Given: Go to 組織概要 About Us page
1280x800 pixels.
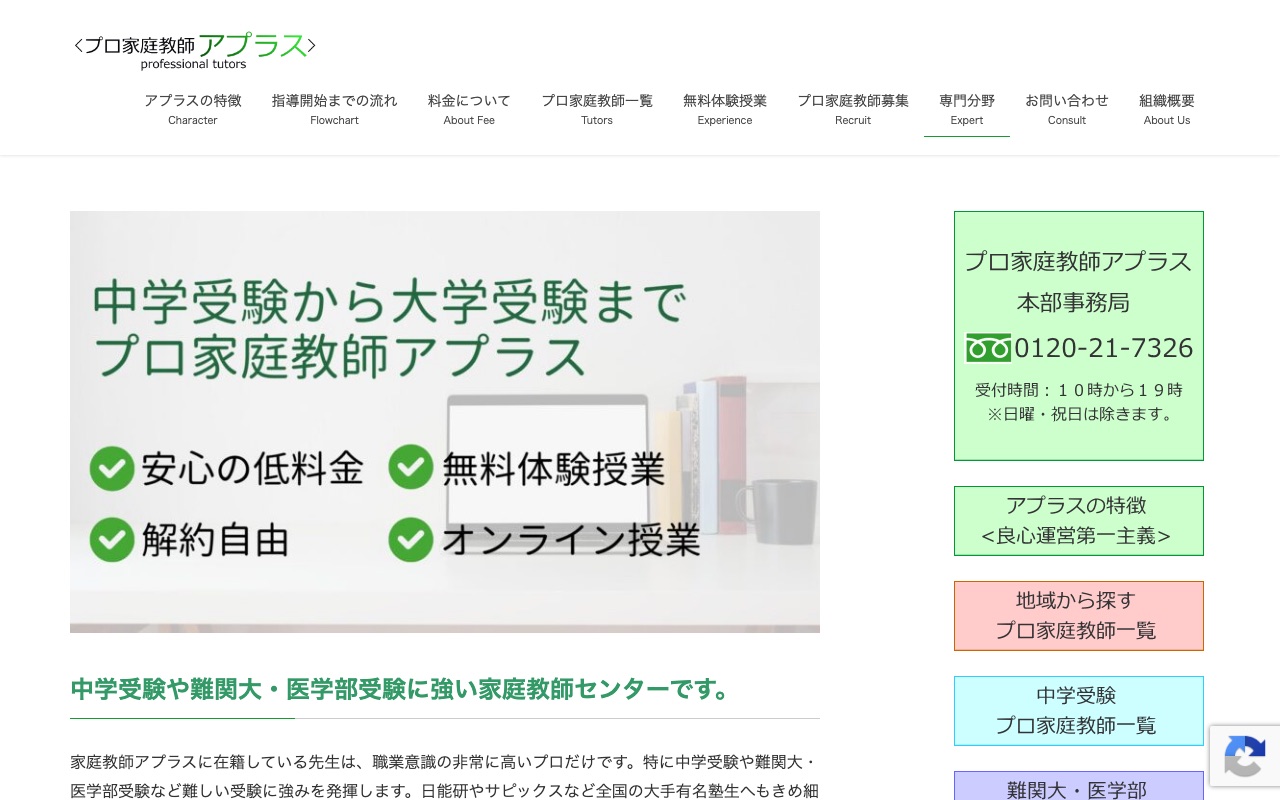Looking at the screenshot, I should 1167,109.
